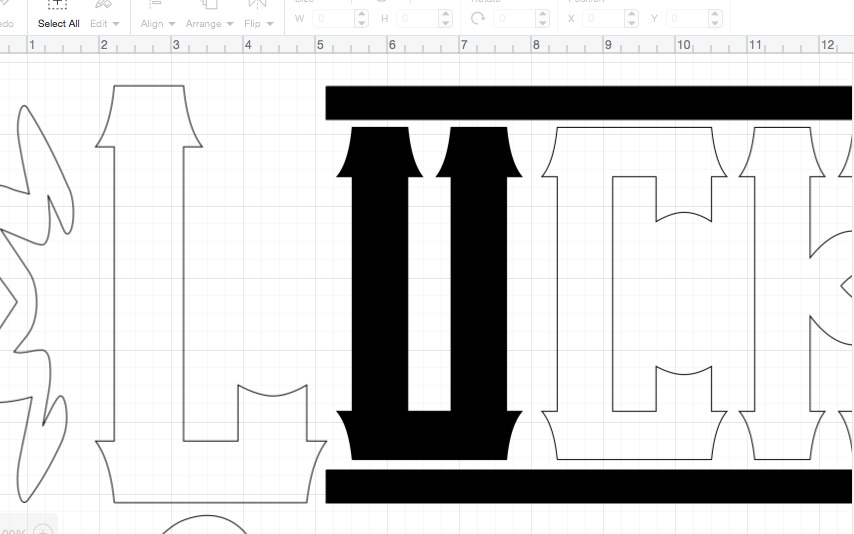Screen dimensions: 854x534
Task: Increase rotation with Rotate stepper up arrow
Action: tap(542, 14)
